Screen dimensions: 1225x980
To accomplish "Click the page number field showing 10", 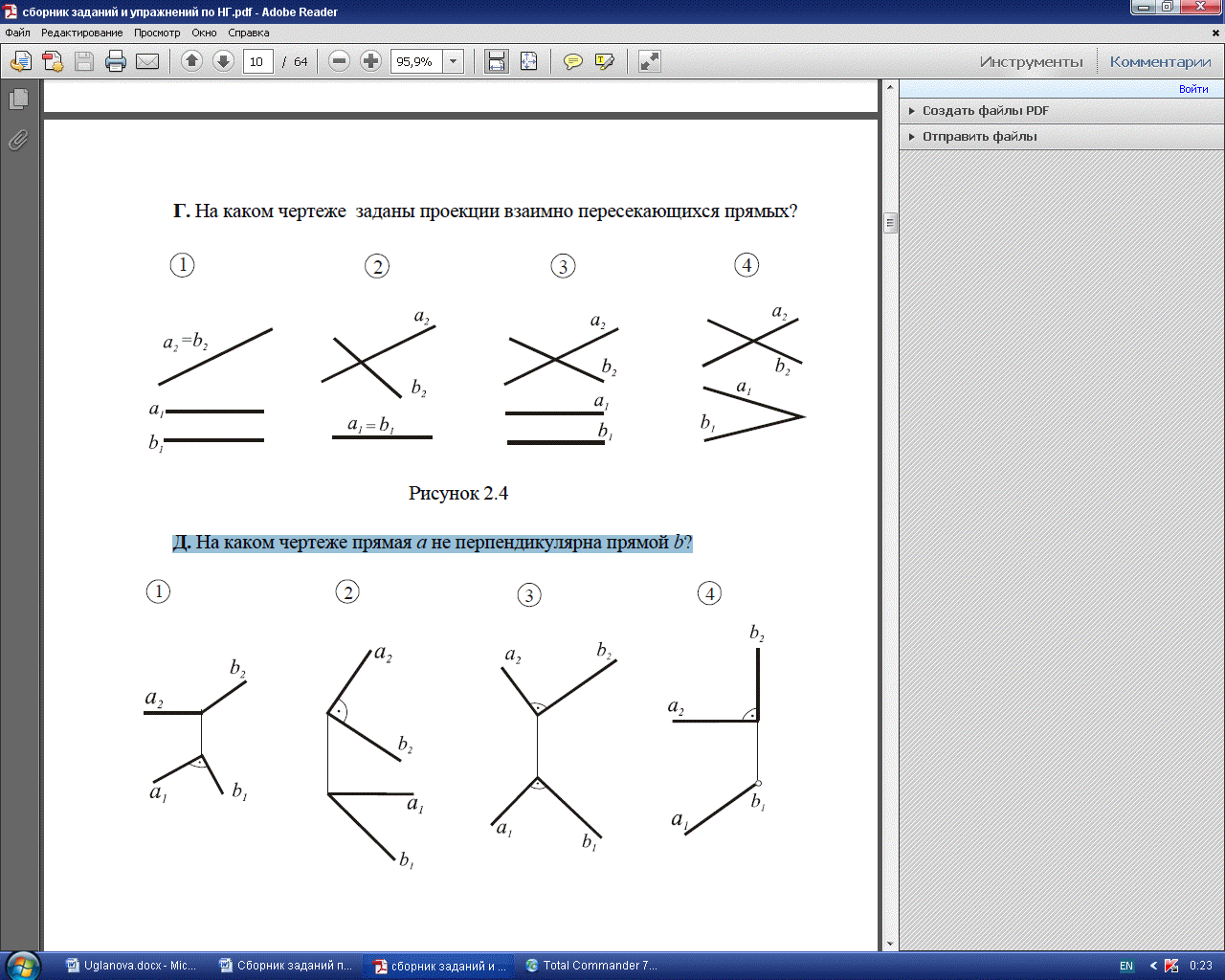I will click(x=258, y=61).
